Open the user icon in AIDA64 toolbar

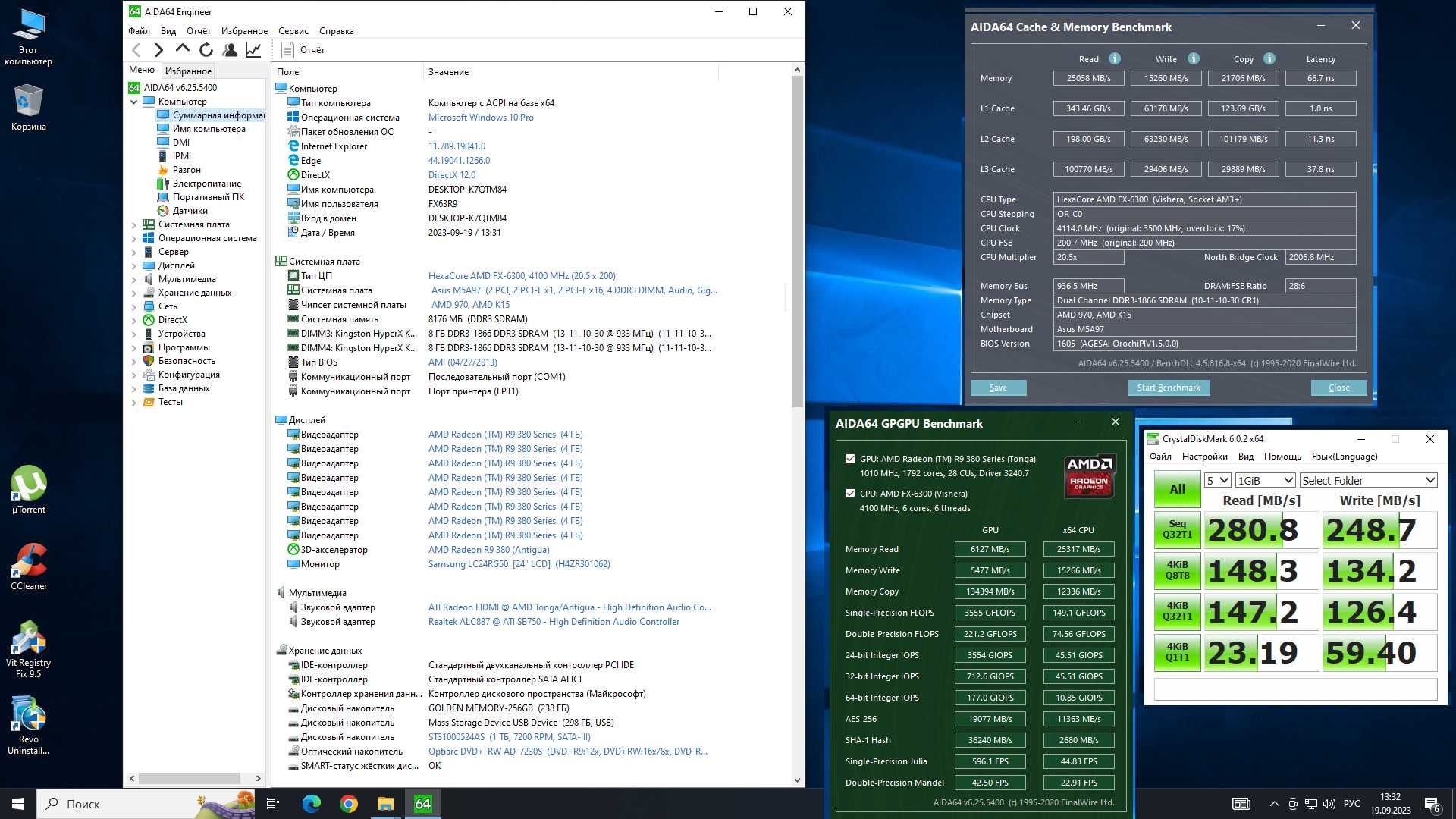pos(229,50)
